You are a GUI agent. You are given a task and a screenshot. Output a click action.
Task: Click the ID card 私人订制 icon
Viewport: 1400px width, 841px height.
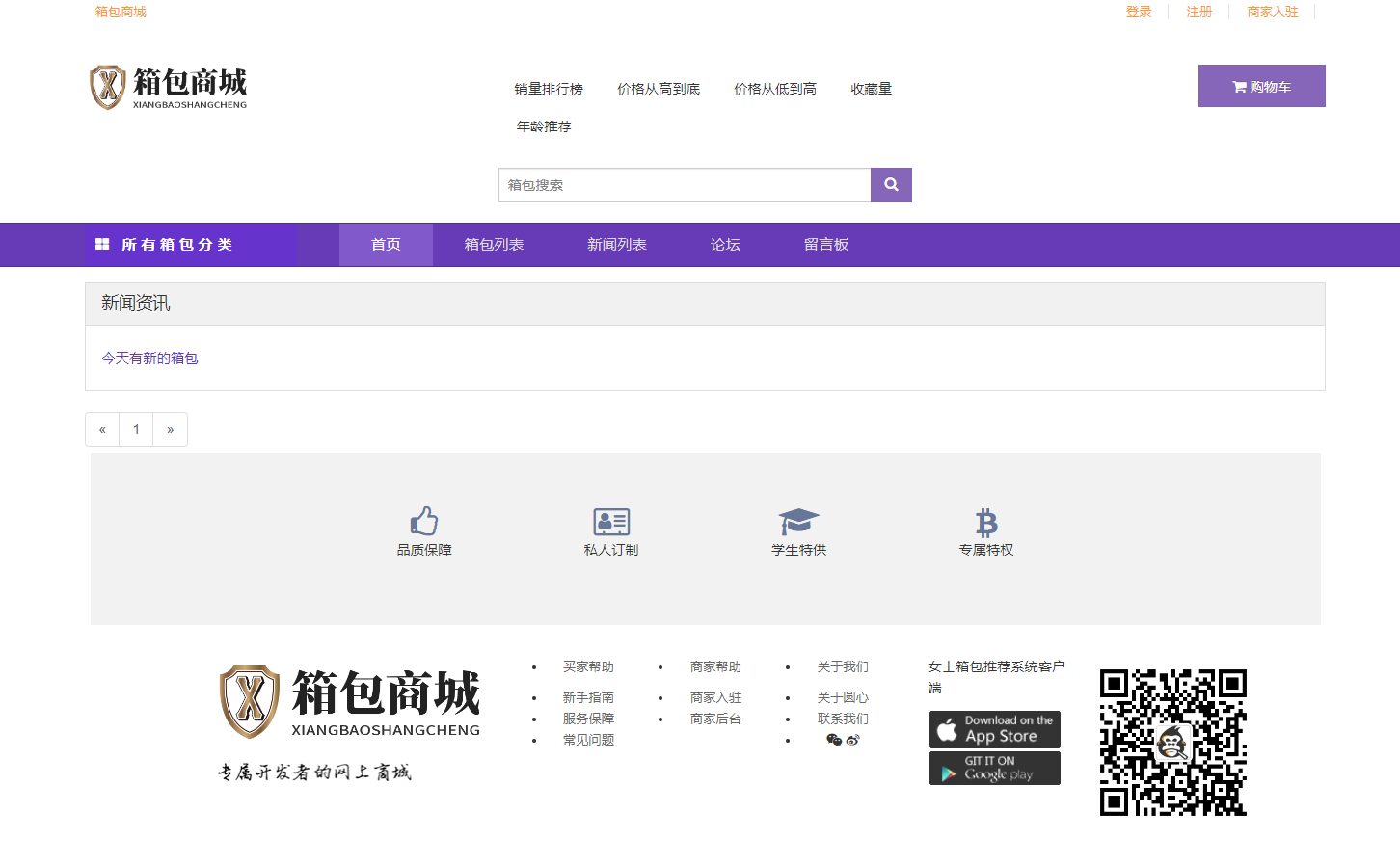[x=611, y=522]
